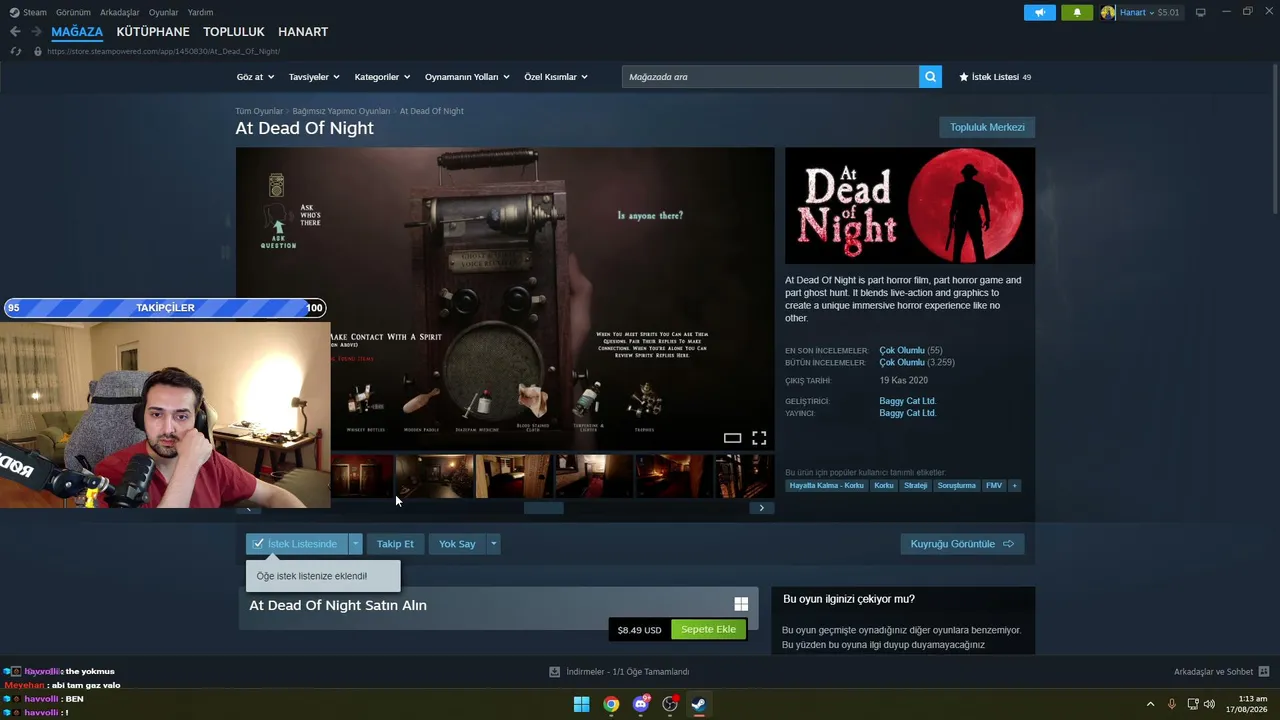
Task: Uncheck the İstek Listesinde wishlist toggle
Action: click(x=297, y=544)
